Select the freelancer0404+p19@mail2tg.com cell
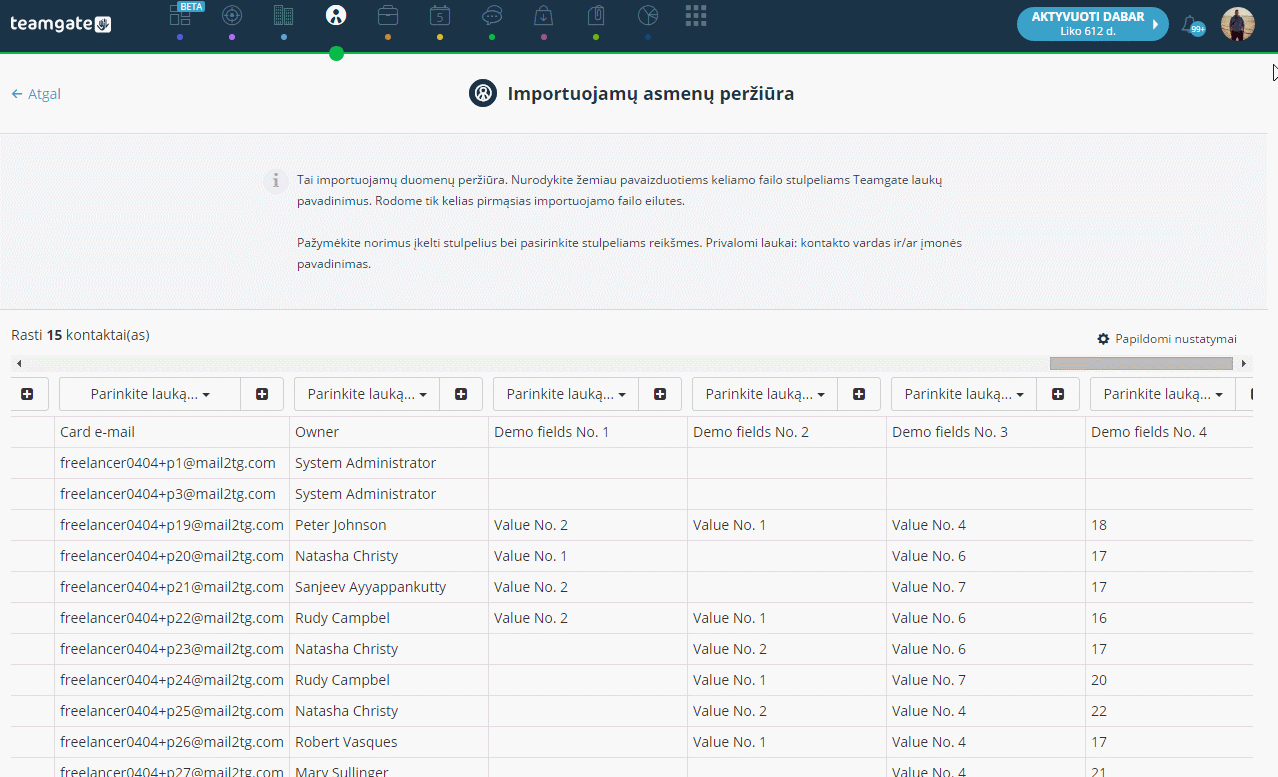1278x777 pixels. tap(170, 525)
